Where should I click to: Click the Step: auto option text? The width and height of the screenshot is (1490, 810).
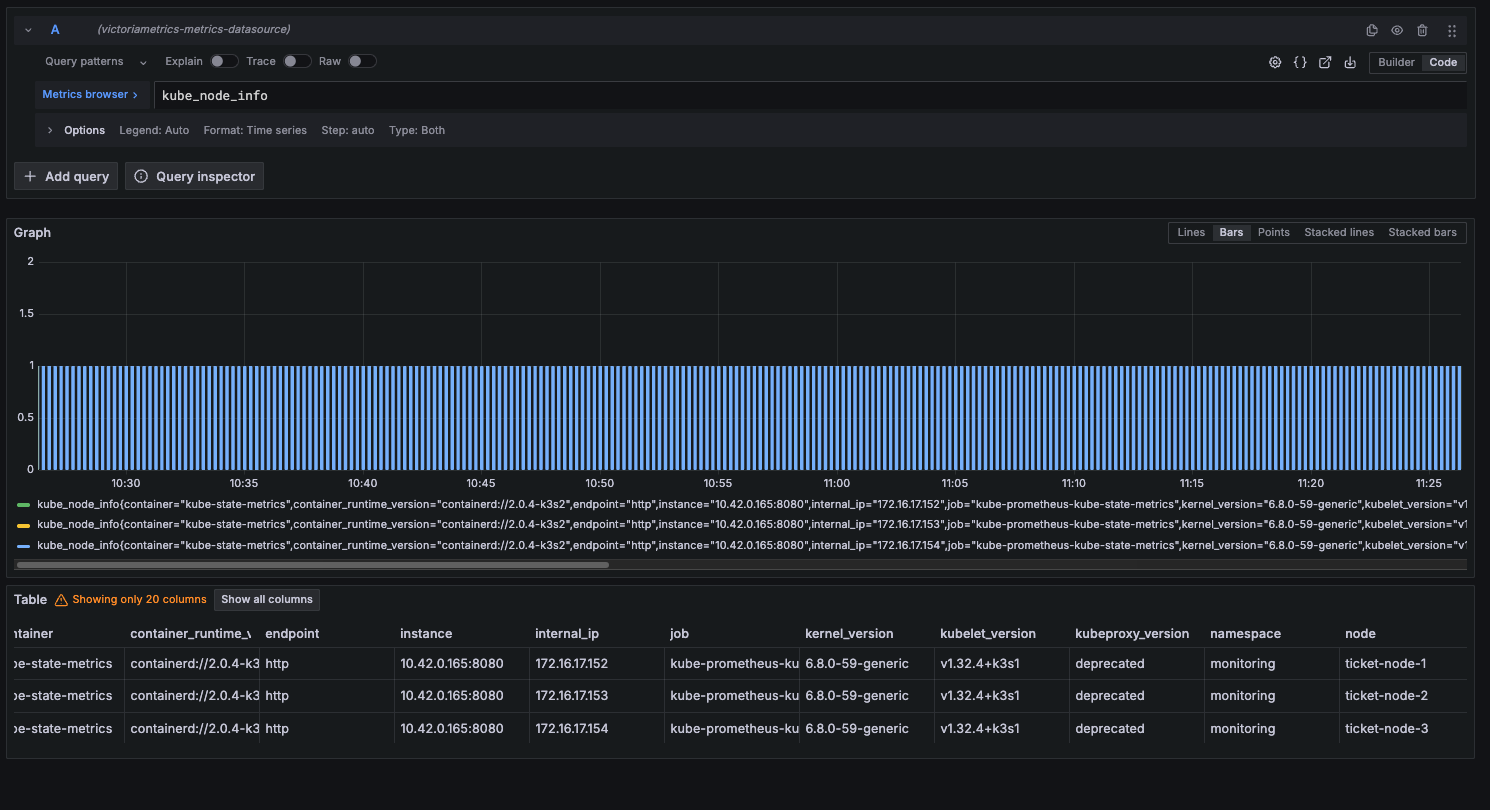coord(348,130)
